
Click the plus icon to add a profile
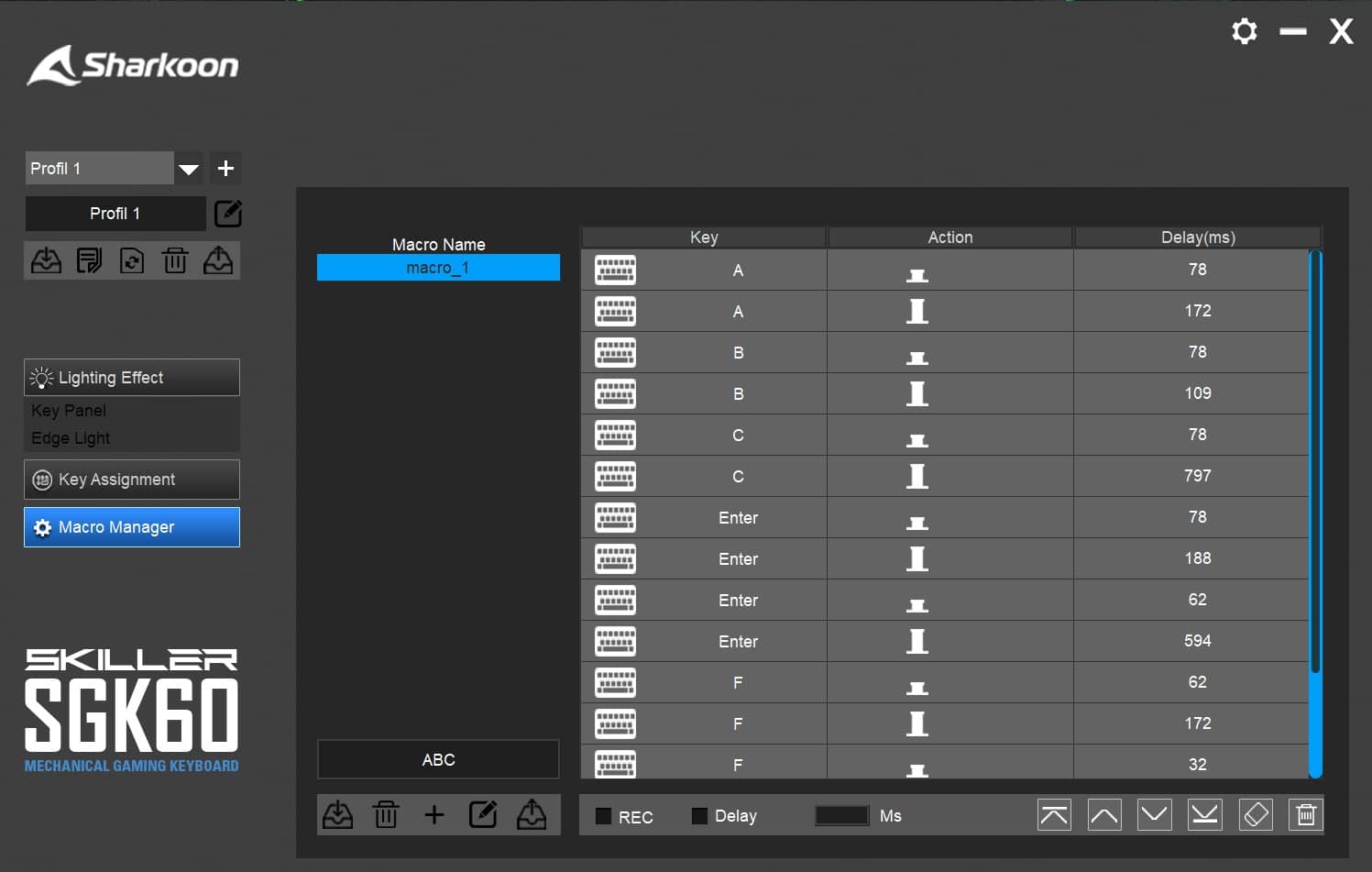[225, 169]
